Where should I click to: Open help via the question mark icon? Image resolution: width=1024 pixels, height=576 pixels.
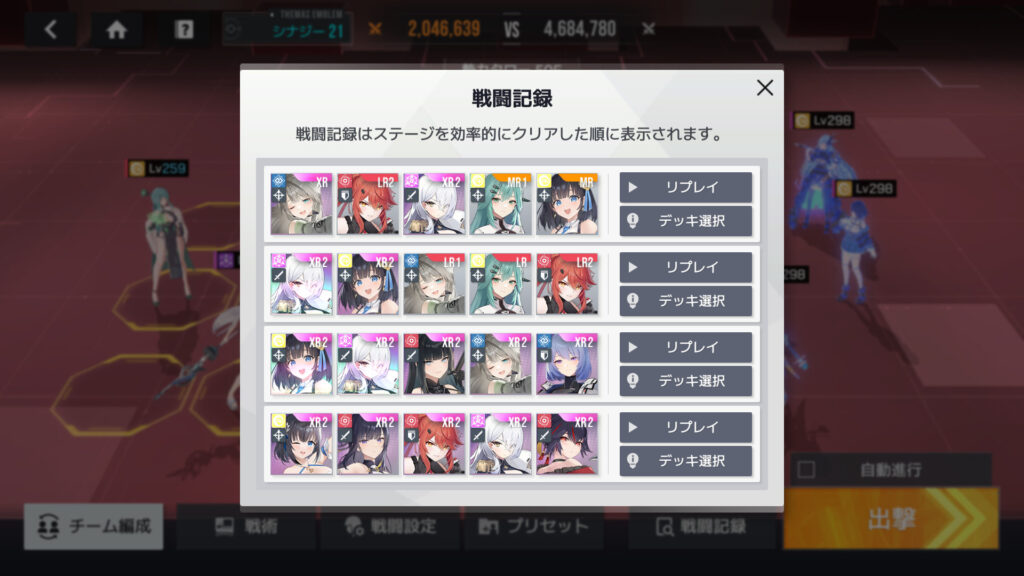184,29
